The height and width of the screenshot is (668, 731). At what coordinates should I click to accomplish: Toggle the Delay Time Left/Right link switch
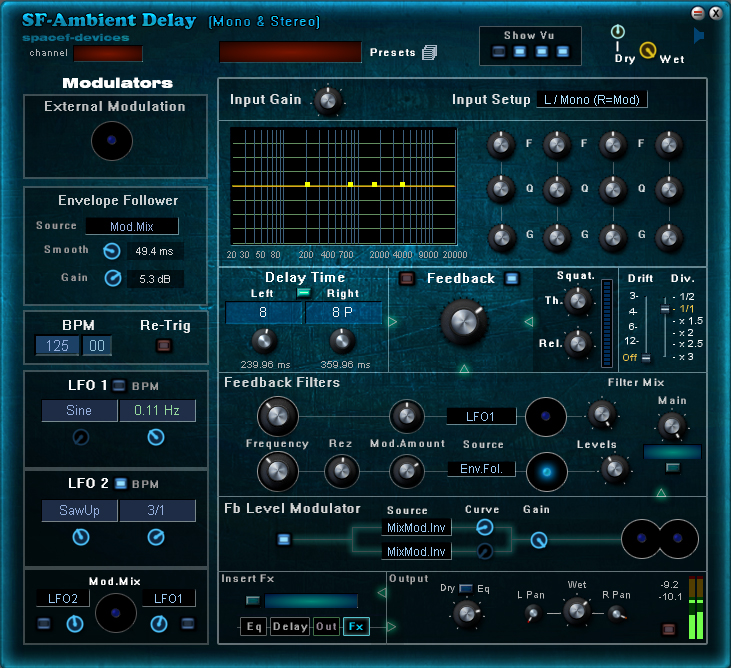(303, 293)
